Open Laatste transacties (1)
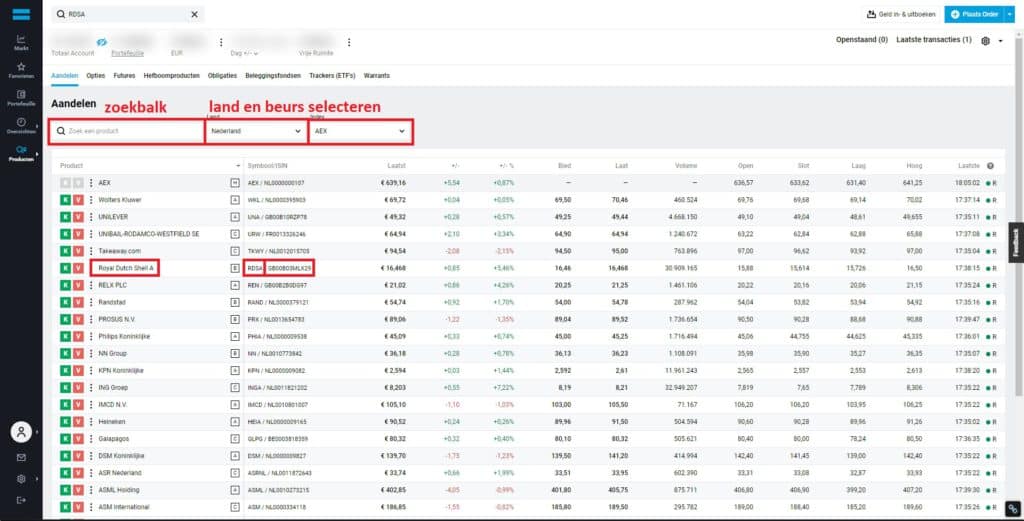The width and height of the screenshot is (1024, 521). [x=934, y=40]
